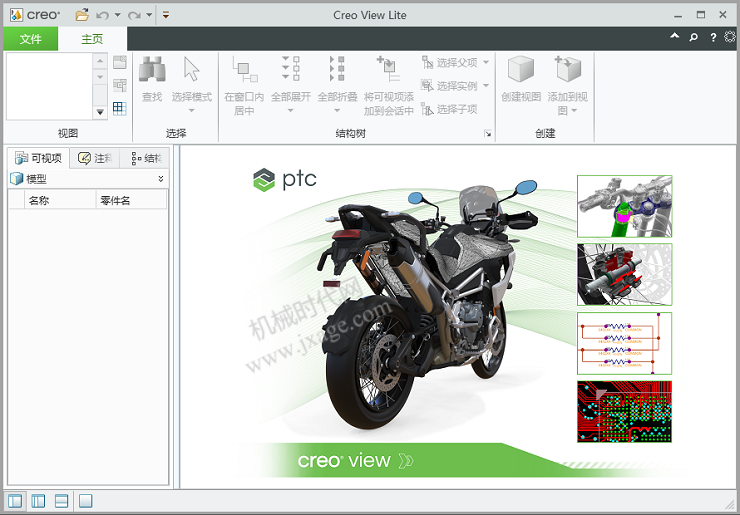The width and height of the screenshot is (740, 515).
Task: Click the grid table icon beside gallery
Action: 120,109
